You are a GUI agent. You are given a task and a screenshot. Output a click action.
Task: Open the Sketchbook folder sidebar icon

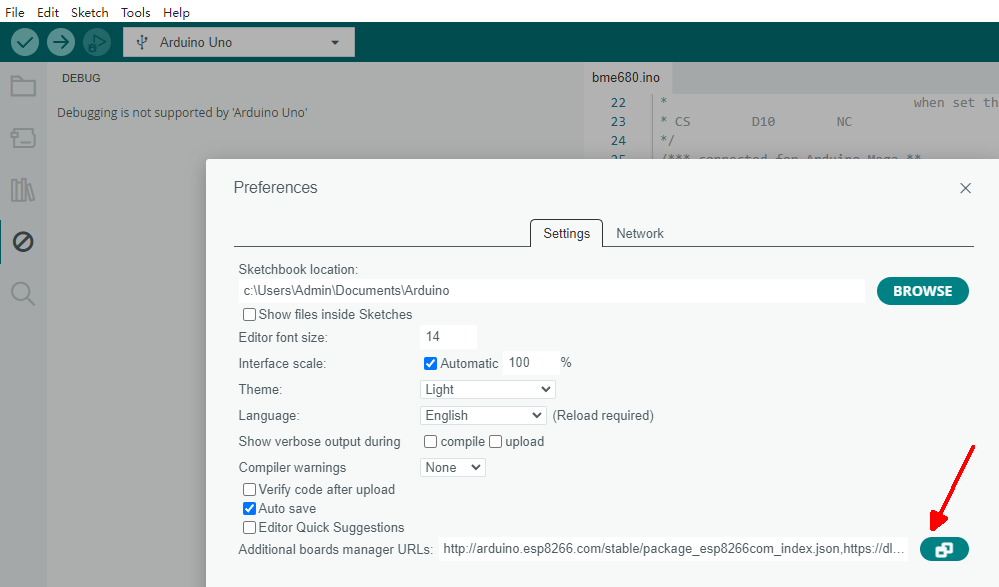[x=23, y=86]
